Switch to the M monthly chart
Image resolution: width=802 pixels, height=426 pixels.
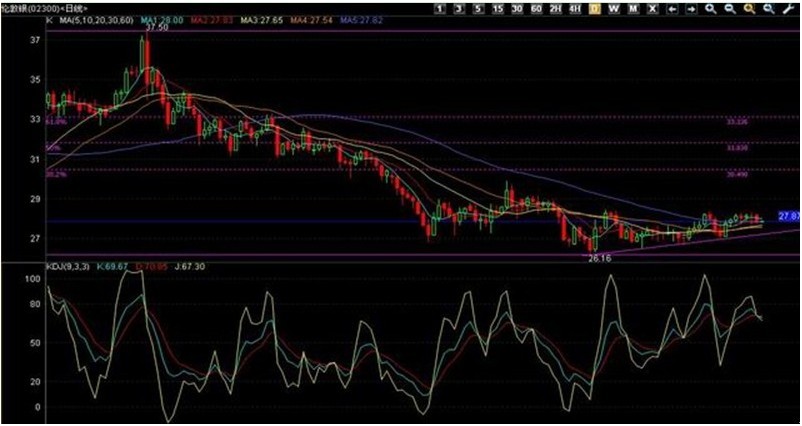(633, 9)
